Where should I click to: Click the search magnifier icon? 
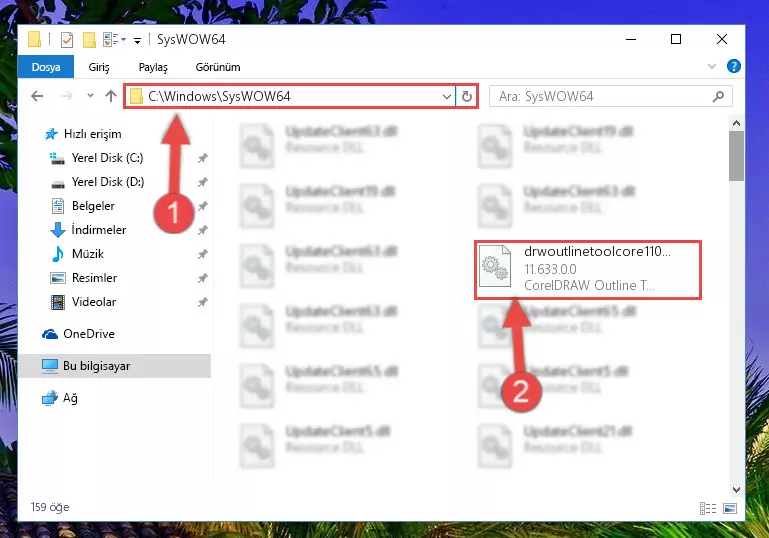pyautogui.click(x=718, y=96)
